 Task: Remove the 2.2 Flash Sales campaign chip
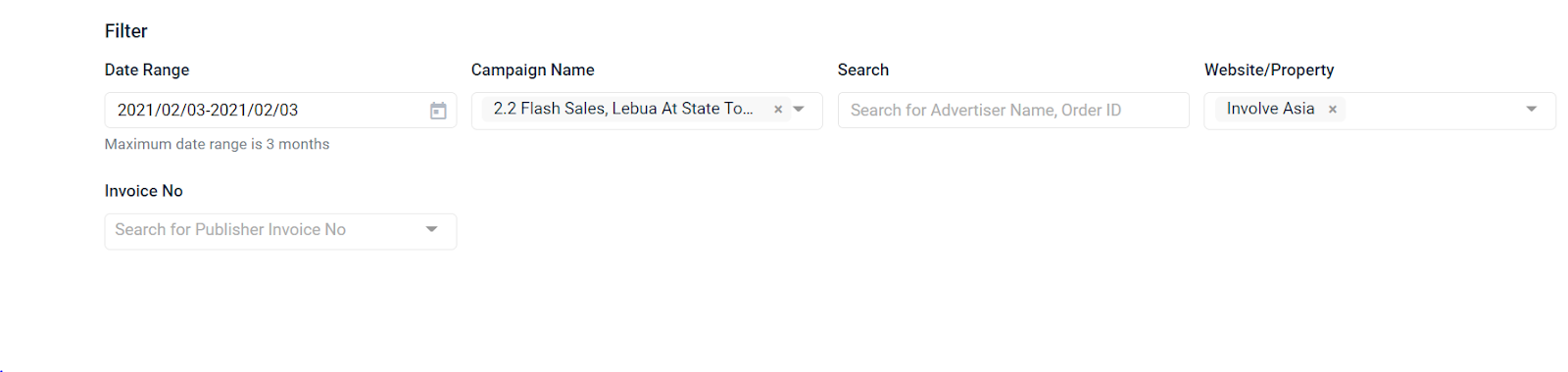click(778, 110)
